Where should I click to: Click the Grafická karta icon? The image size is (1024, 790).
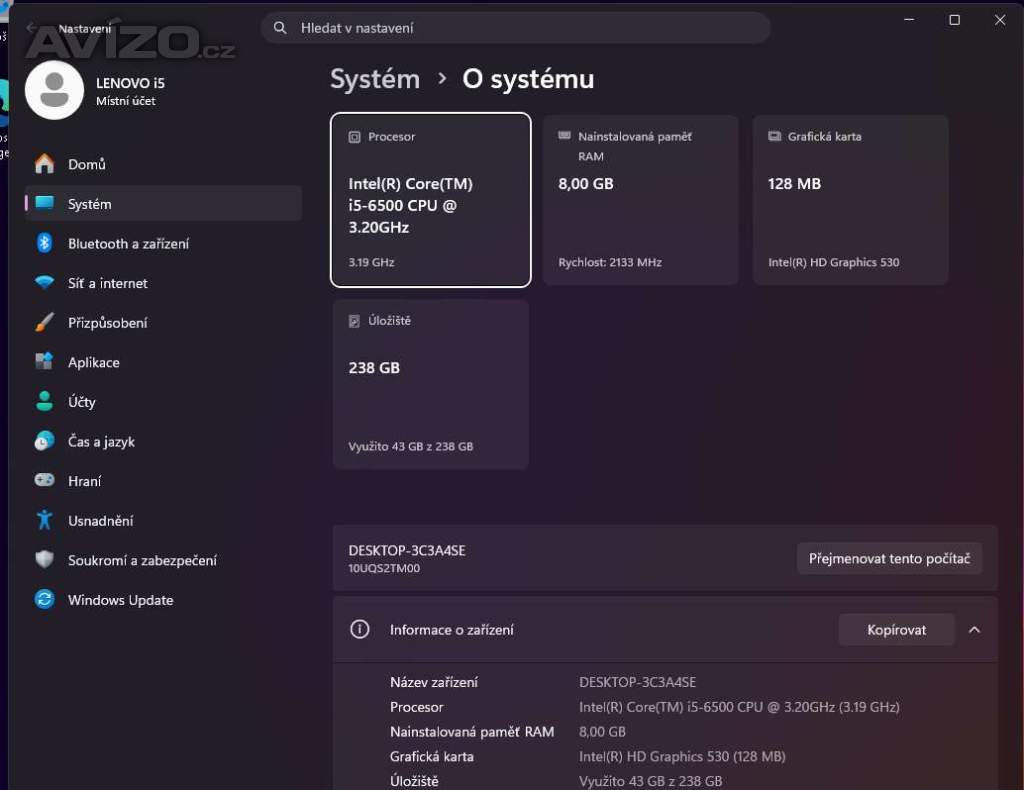[x=775, y=136]
